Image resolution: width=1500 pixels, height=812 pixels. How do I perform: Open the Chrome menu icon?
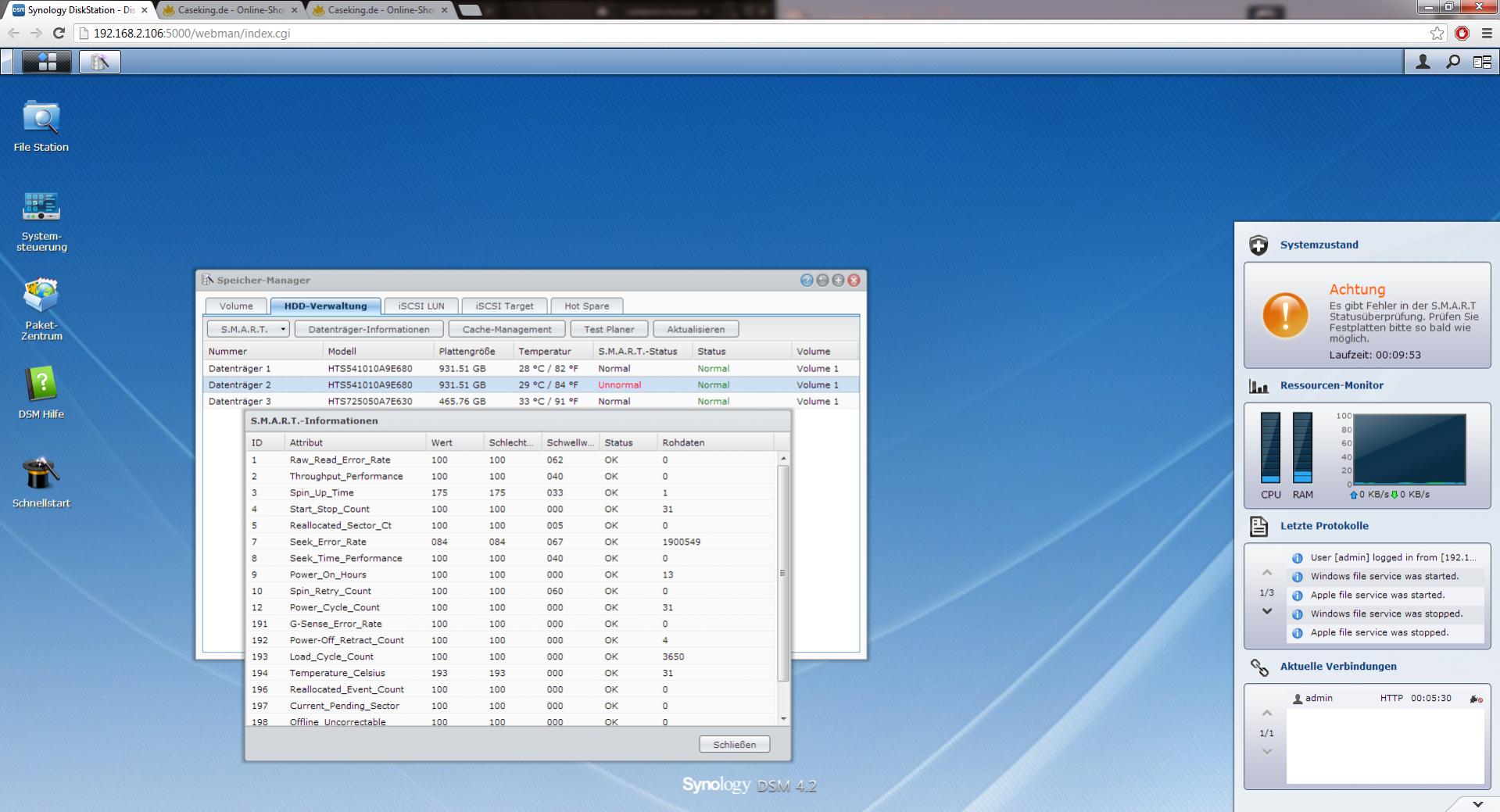(1487, 34)
